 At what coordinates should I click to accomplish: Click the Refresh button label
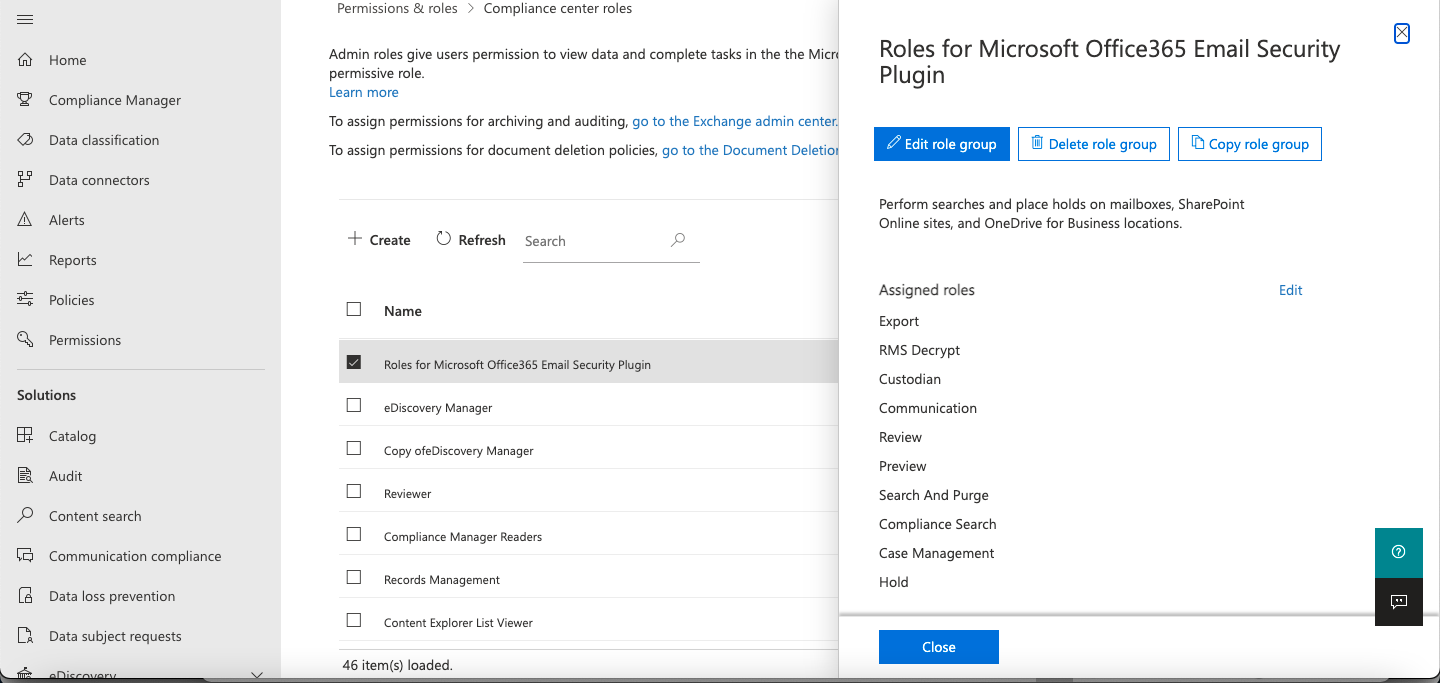coord(482,240)
